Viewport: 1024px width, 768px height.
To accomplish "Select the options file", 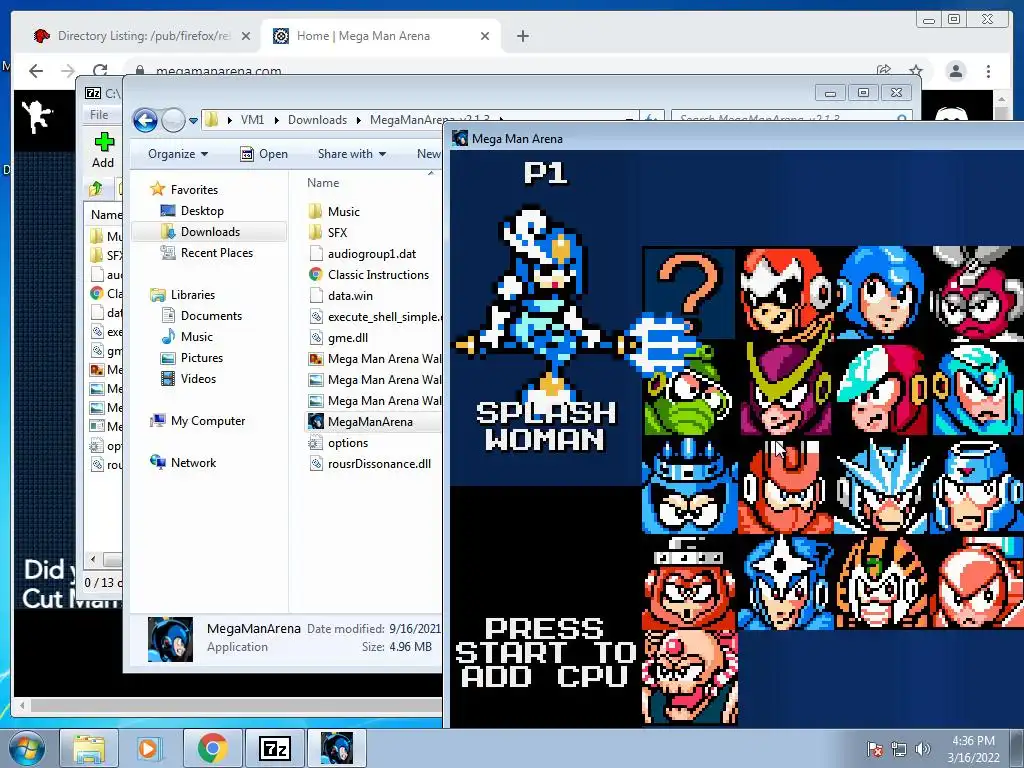I will 347,443.
